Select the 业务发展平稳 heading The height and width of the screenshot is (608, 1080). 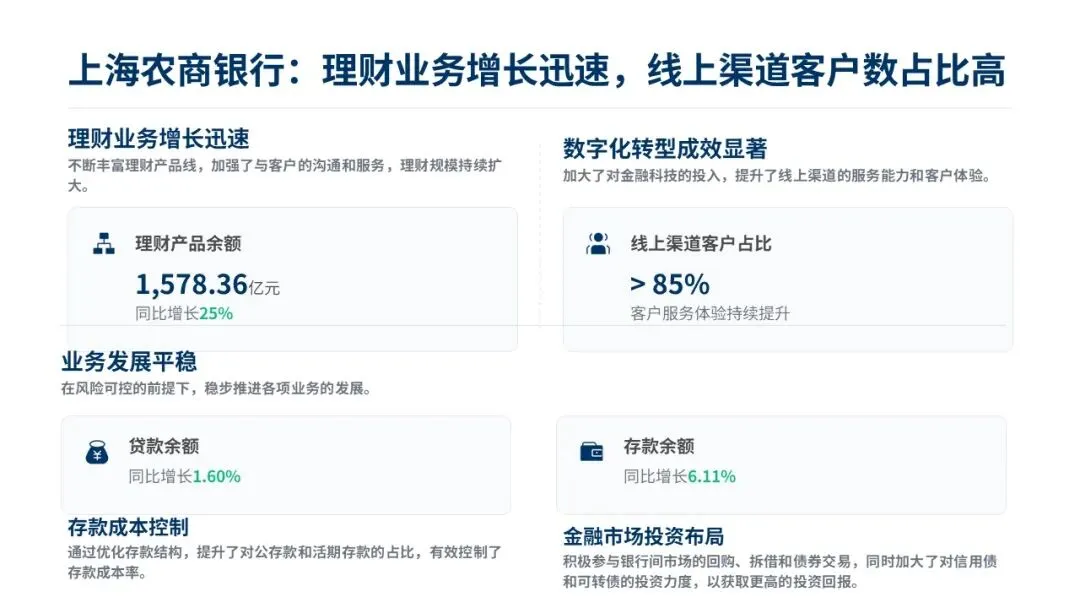[129, 362]
